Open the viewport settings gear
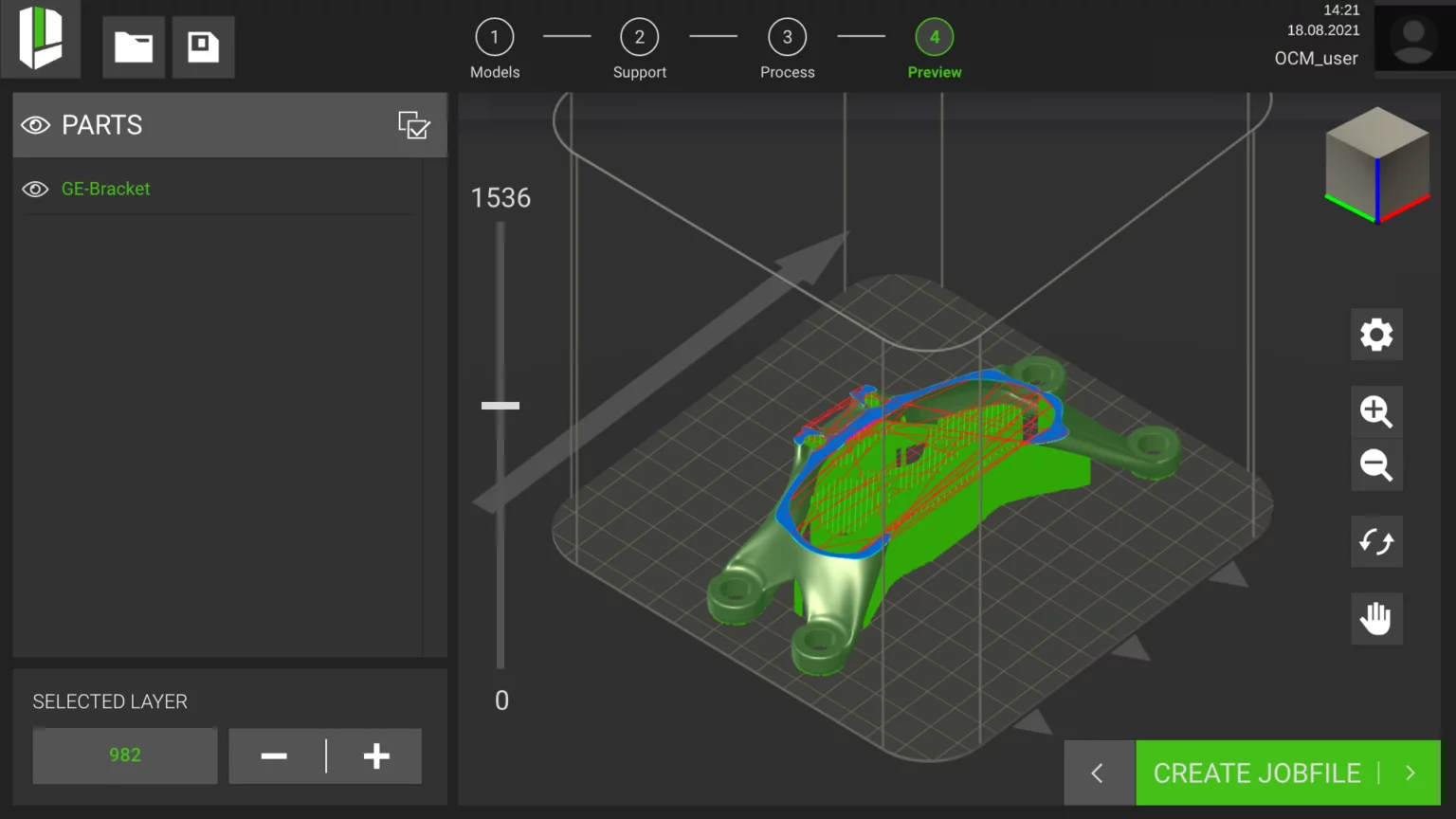Image resolution: width=1456 pixels, height=819 pixels. (1375, 335)
